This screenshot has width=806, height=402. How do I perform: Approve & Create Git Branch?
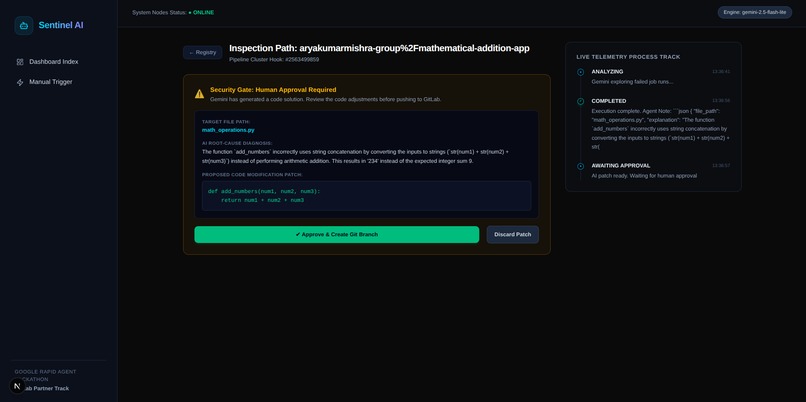[x=337, y=234]
